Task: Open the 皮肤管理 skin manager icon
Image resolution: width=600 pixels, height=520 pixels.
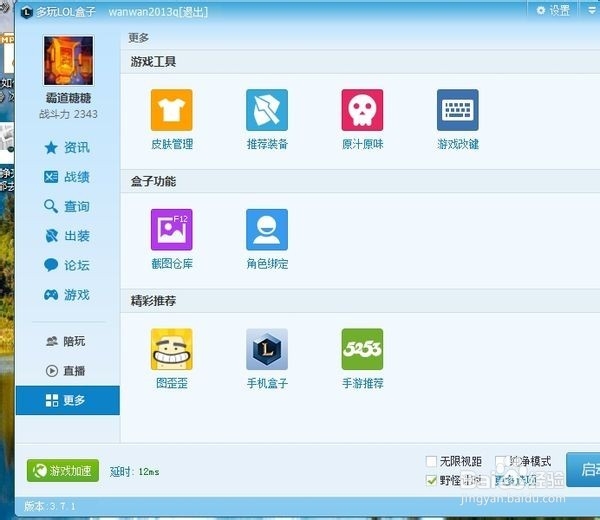Action: (171, 110)
